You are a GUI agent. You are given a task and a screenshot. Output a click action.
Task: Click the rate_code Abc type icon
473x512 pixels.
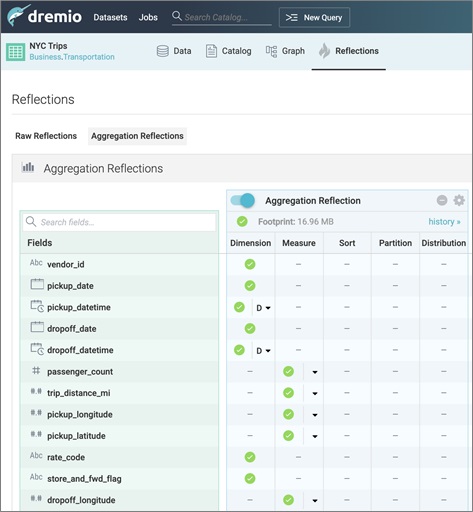[x=36, y=455]
